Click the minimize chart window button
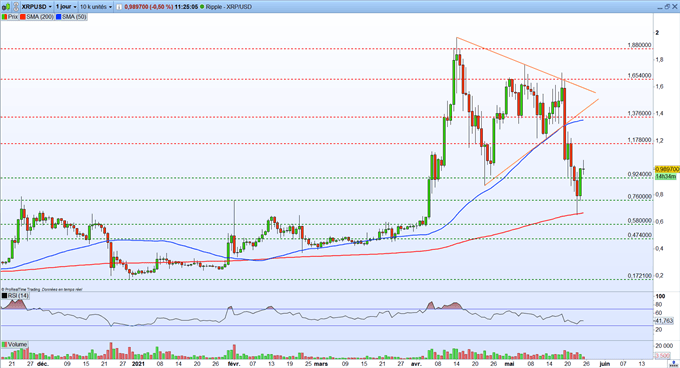Viewport: 680px width, 368px height. (659, 7)
